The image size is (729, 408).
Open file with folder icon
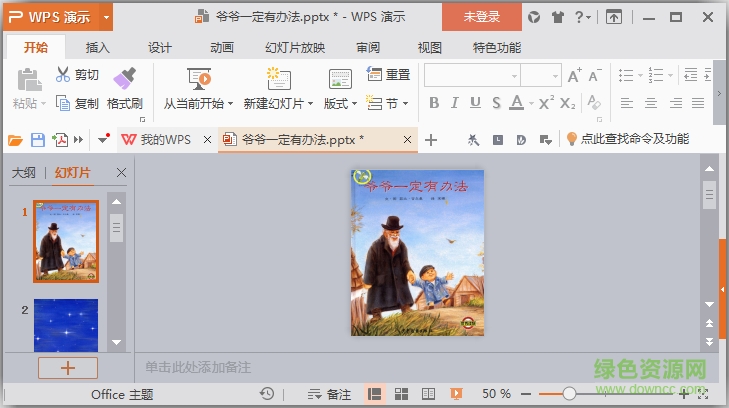(15, 140)
